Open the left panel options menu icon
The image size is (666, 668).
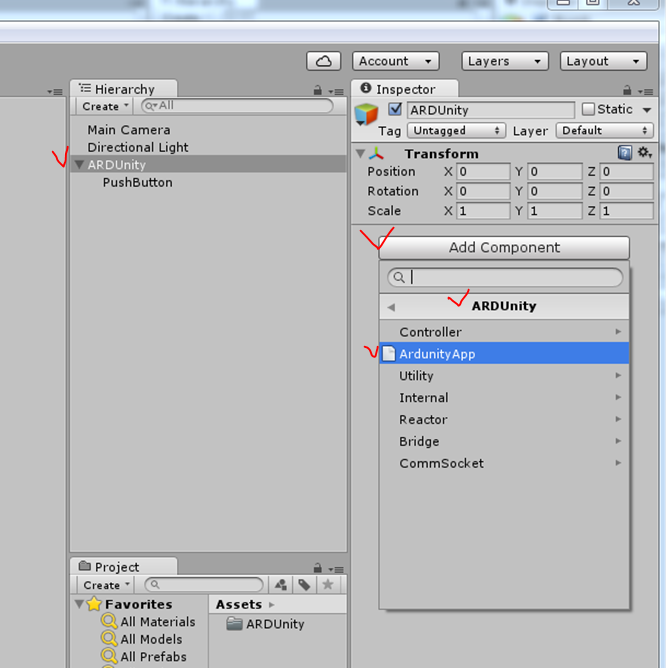[x=55, y=92]
